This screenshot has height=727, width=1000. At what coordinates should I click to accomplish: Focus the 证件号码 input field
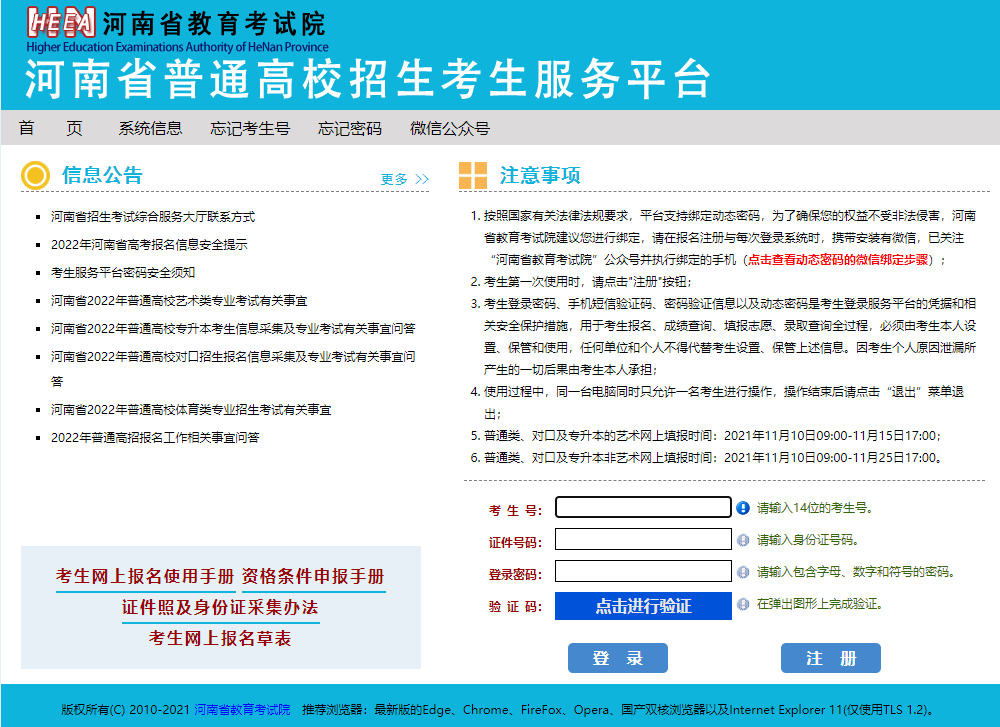tap(643, 540)
